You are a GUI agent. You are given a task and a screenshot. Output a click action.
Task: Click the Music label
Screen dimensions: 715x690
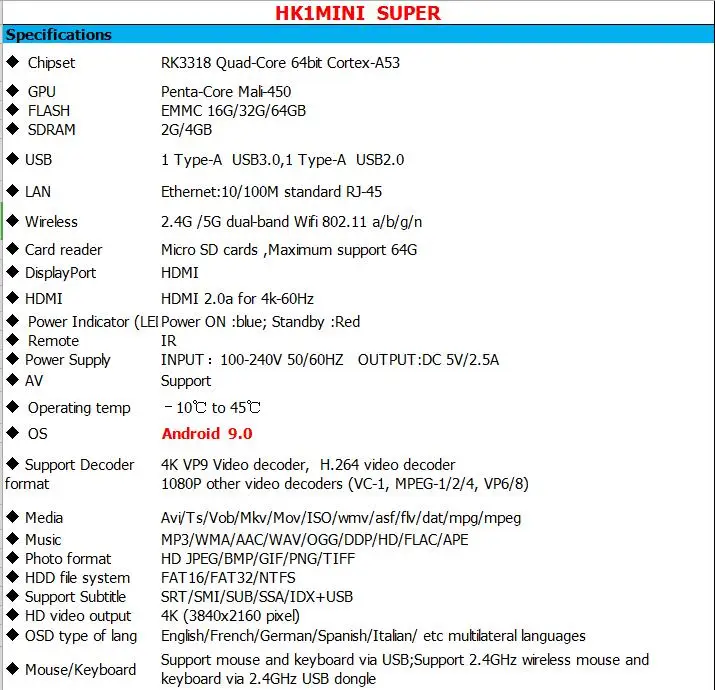[x=43, y=540]
